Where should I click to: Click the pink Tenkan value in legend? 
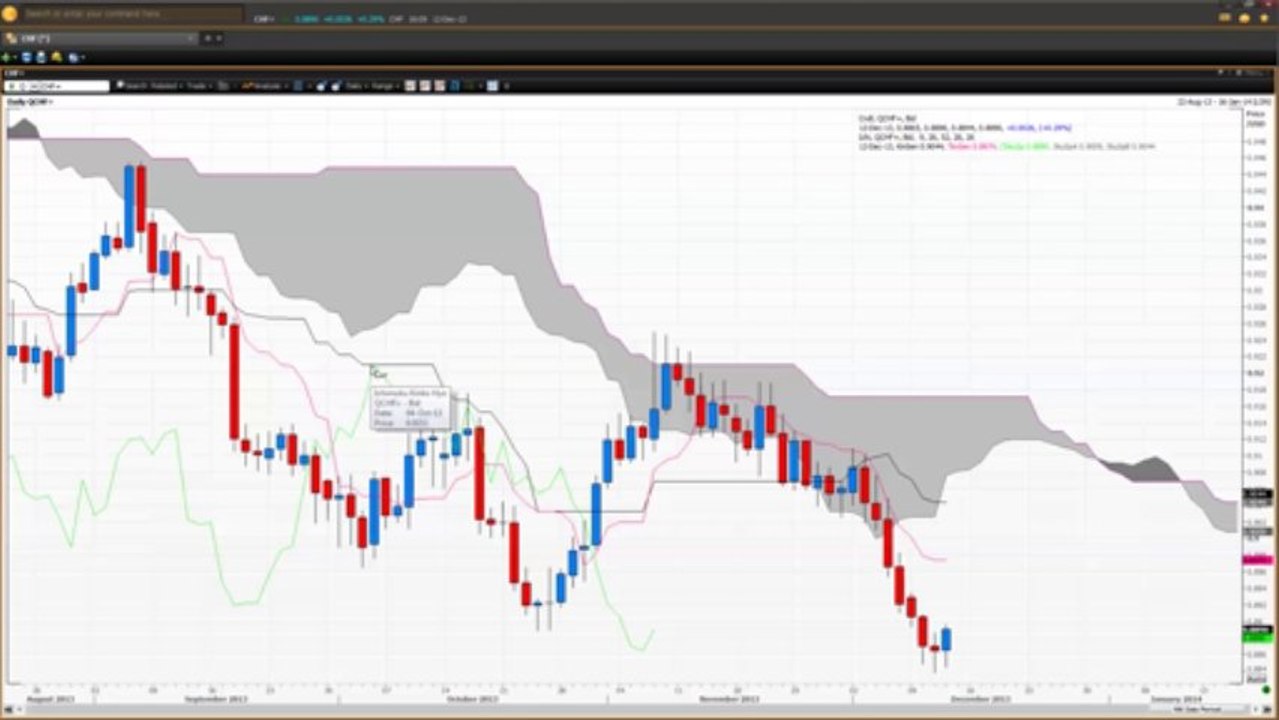pos(972,146)
